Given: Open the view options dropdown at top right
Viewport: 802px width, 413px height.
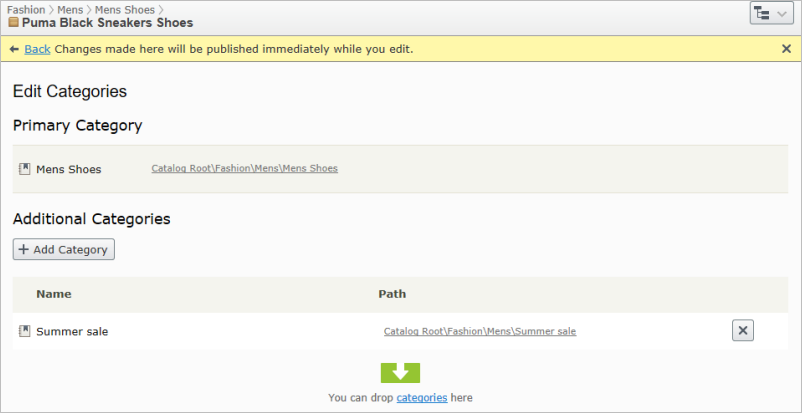Looking at the screenshot, I should point(770,13).
